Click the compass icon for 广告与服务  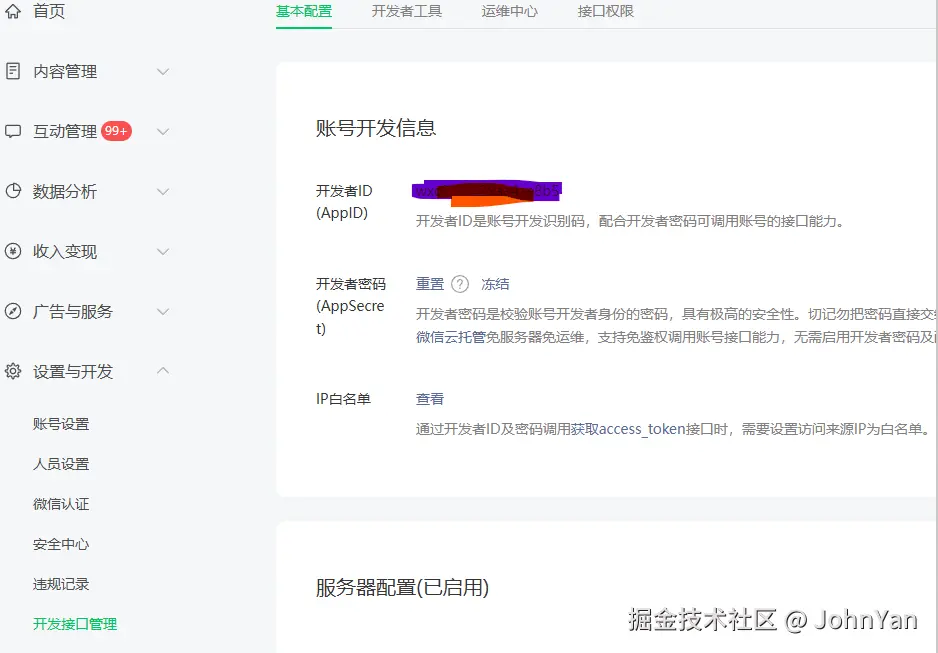13,311
